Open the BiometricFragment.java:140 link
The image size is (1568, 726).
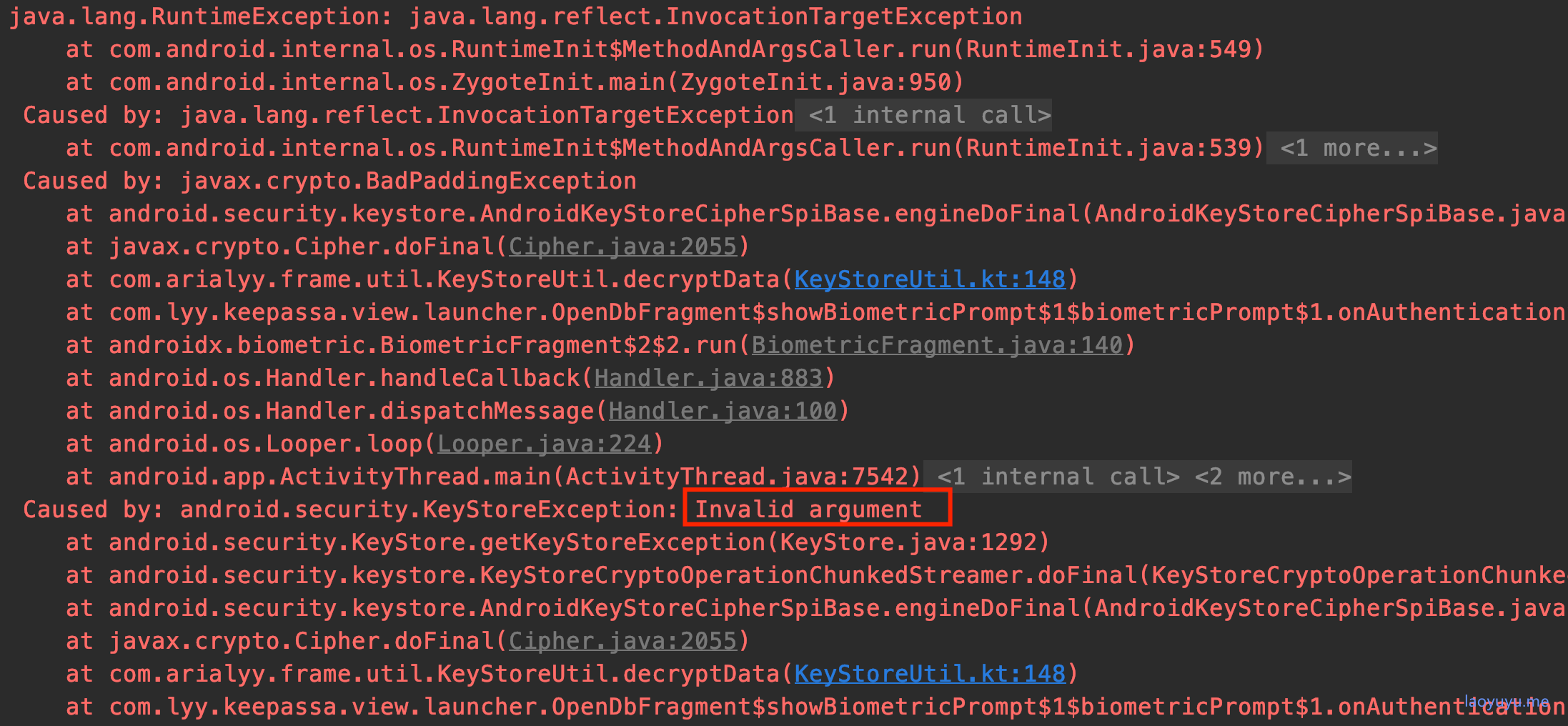pyautogui.click(x=937, y=345)
